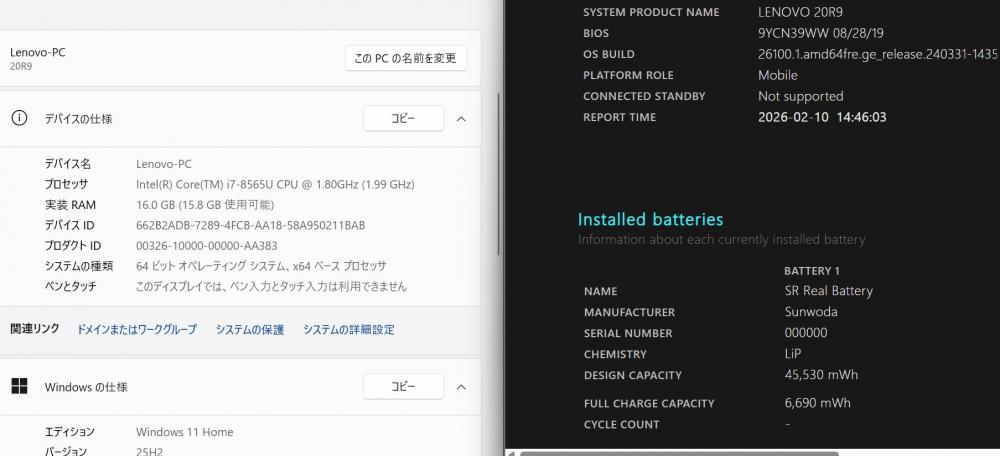The height and width of the screenshot is (456, 1000).
Task: Click the 関連リンク label
Action: point(35,329)
